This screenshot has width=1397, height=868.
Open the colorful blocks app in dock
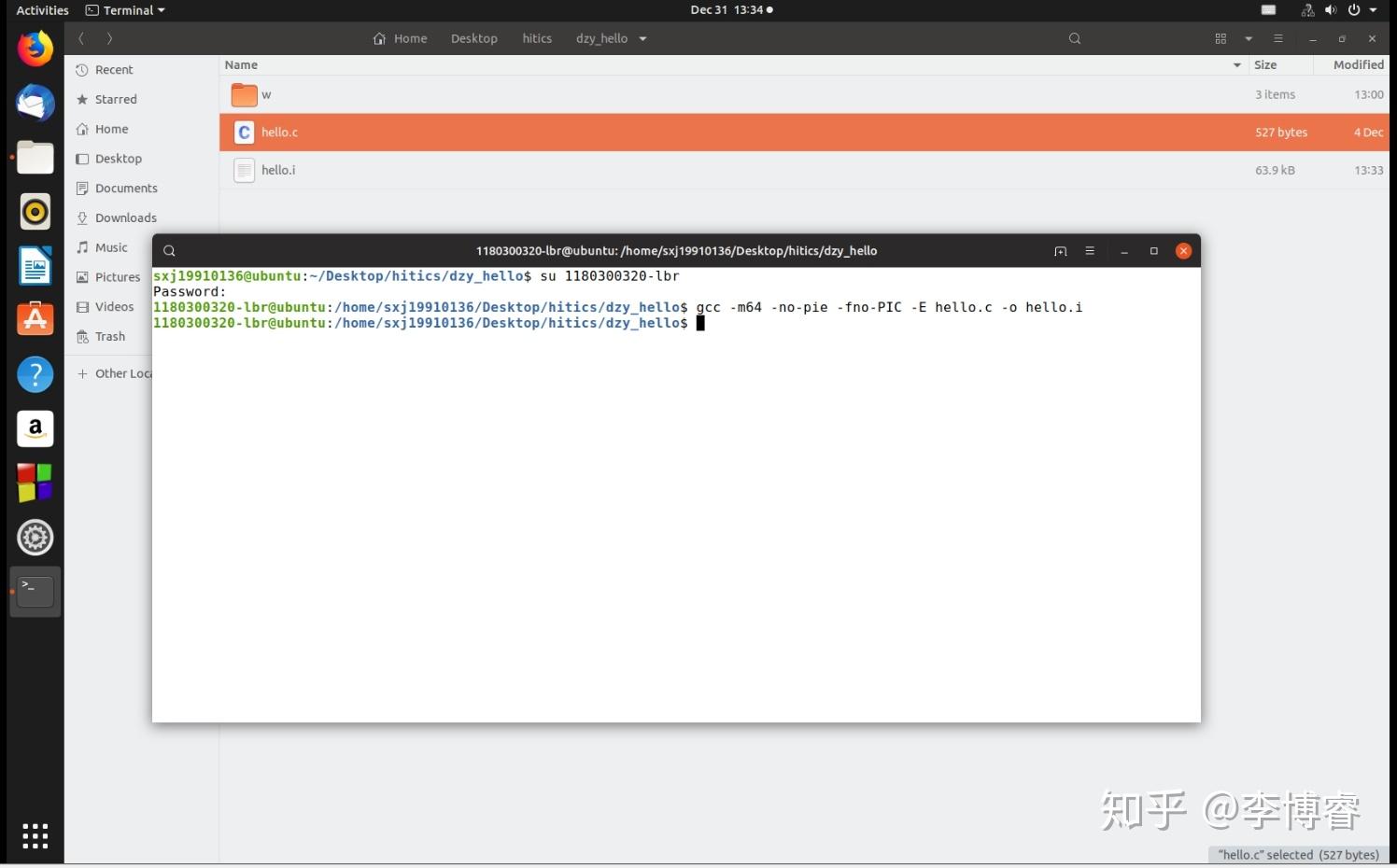click(x=35, y=483)
